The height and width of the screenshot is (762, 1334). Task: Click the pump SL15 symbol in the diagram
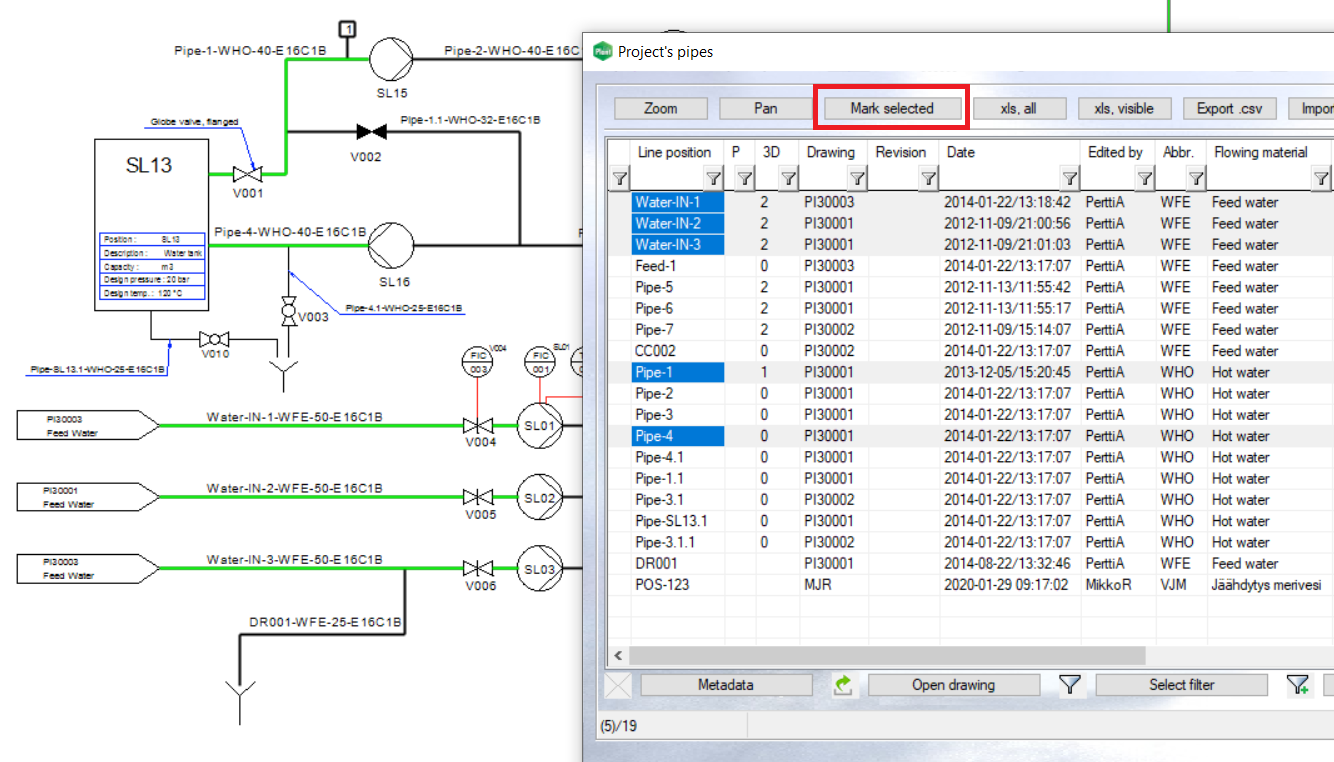click(x=391, y=59)
